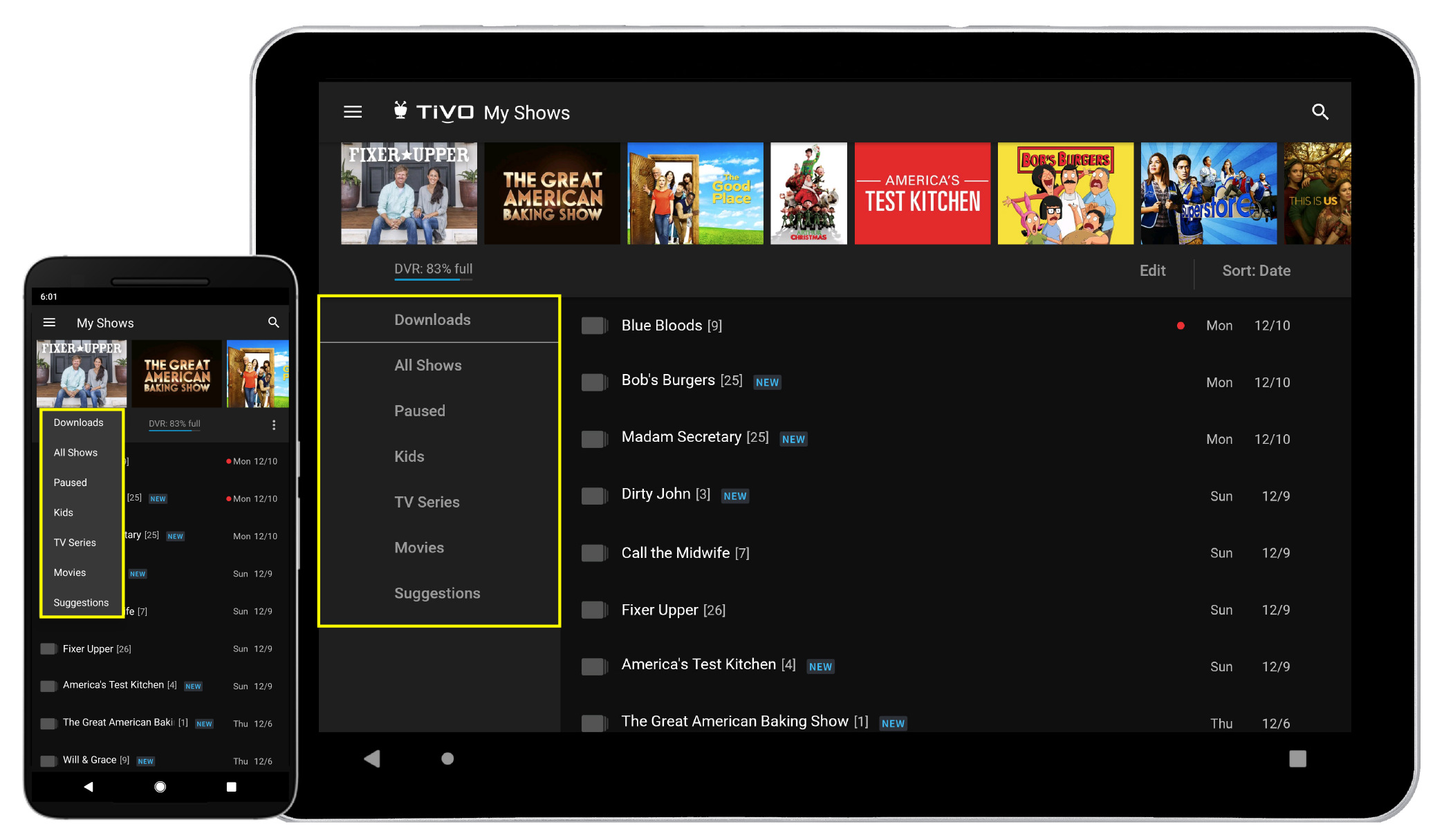Open the Fixer Upper poster thumbnail
1444x840 pixels.
coord(408,194)
